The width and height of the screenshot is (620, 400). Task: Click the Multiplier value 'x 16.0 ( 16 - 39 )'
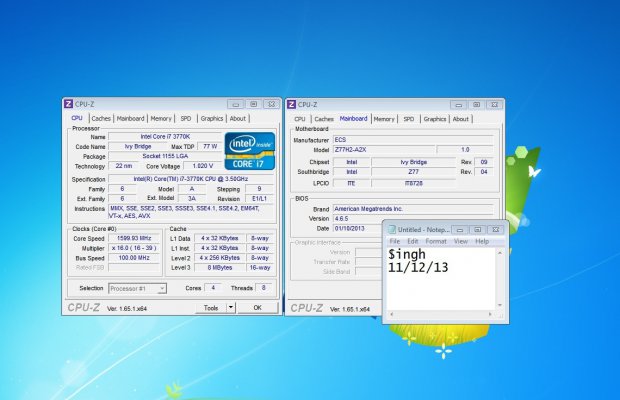134,248
